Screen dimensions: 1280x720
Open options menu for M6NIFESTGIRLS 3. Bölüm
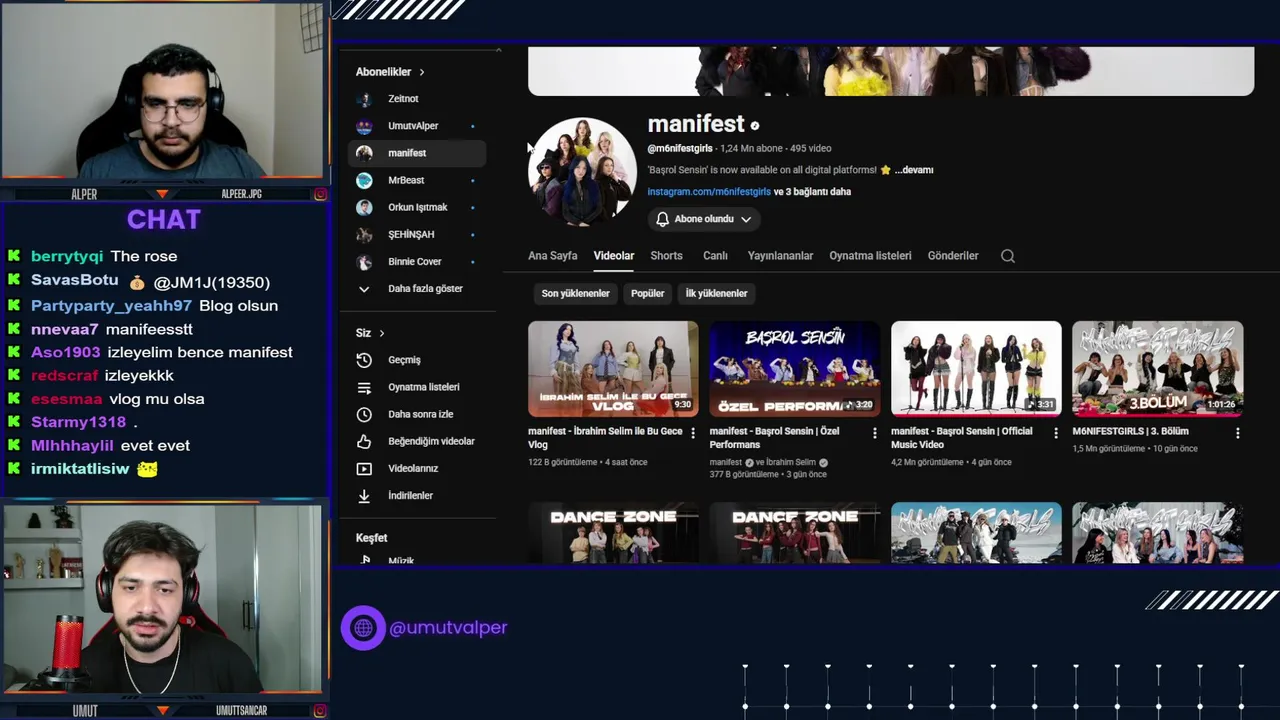[1237, 433]
